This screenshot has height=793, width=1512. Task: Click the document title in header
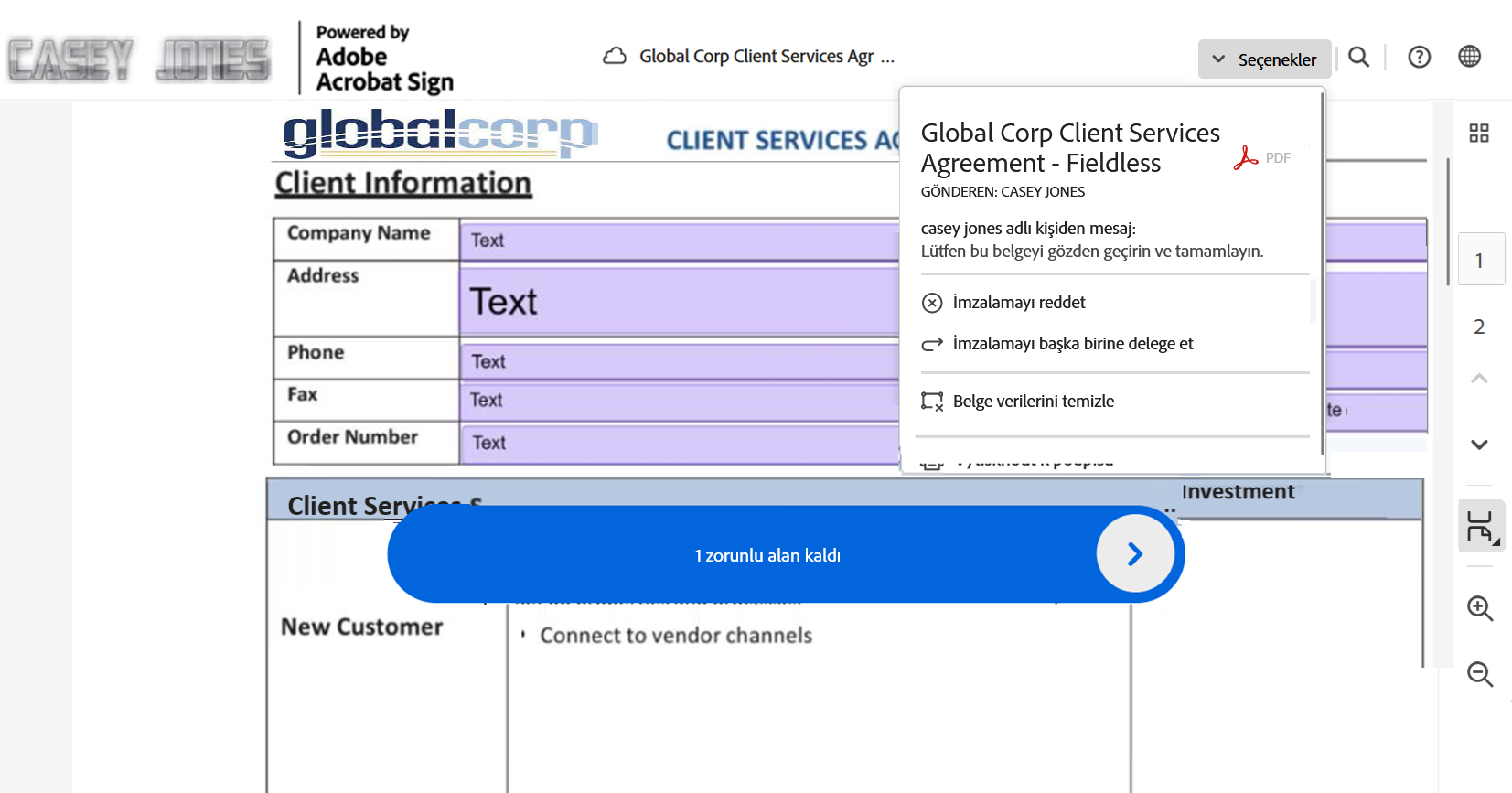click(x=767, y=57)
